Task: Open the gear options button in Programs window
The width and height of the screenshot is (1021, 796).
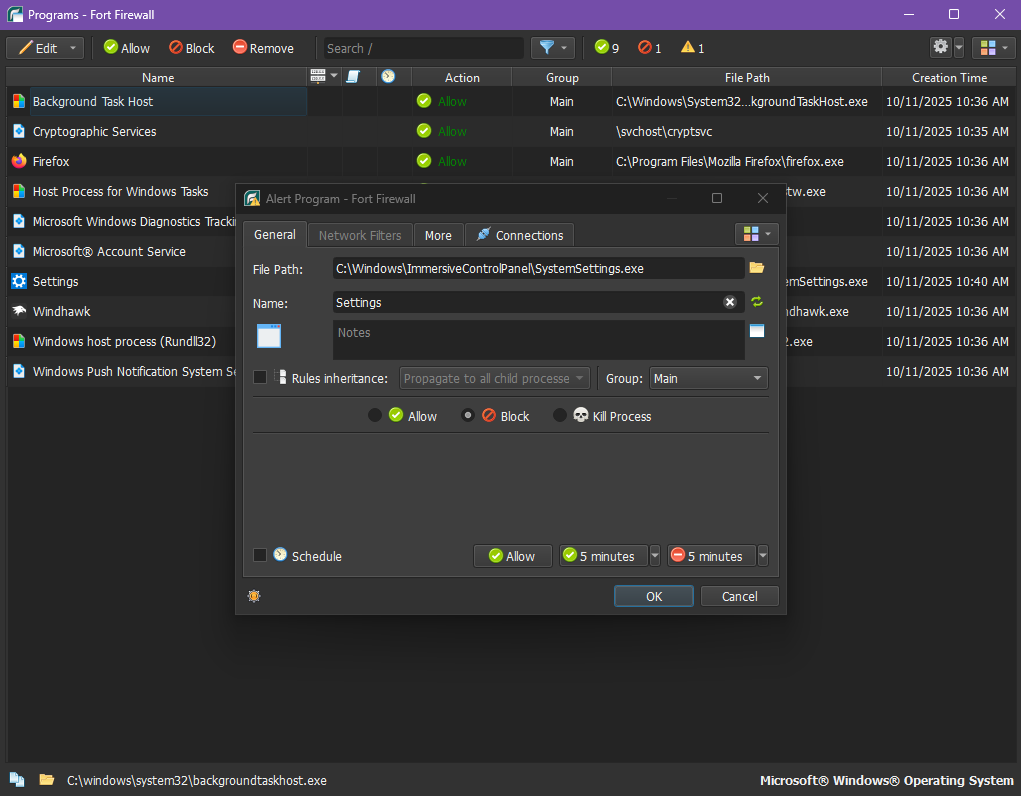Action: 941,48
